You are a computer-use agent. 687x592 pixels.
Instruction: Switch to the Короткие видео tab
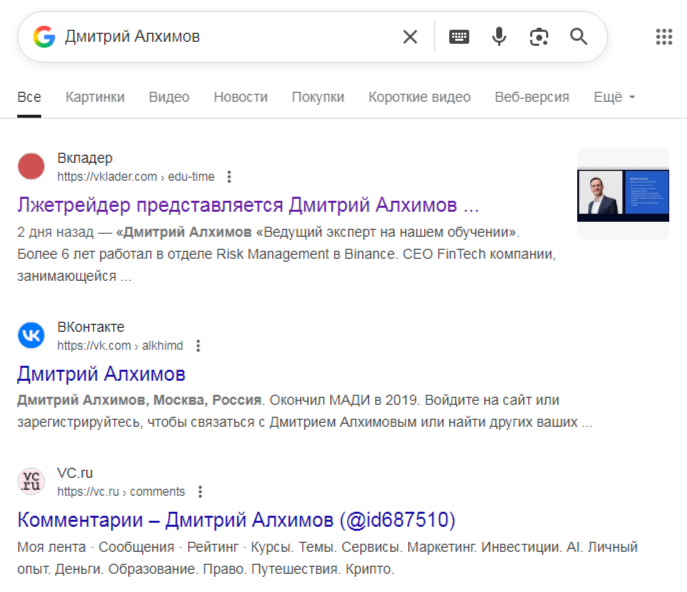419,97
